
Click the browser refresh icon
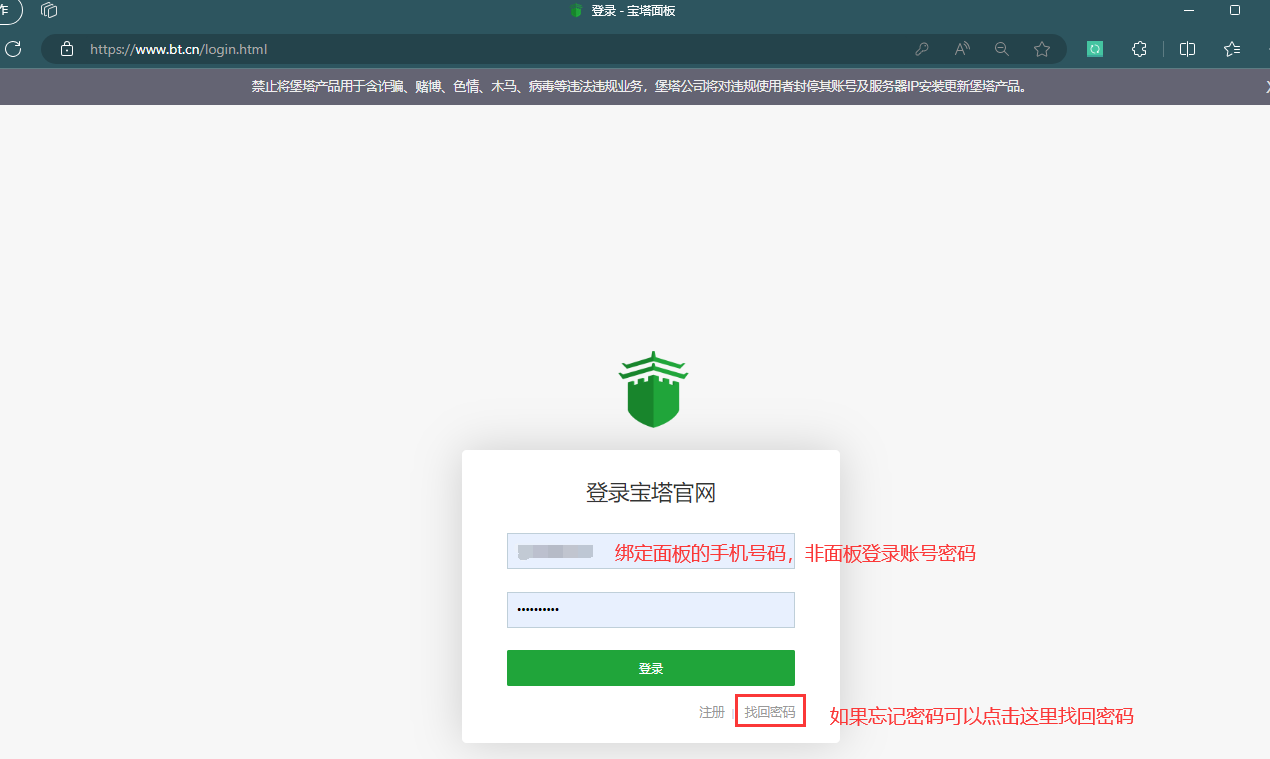point(13,48)
